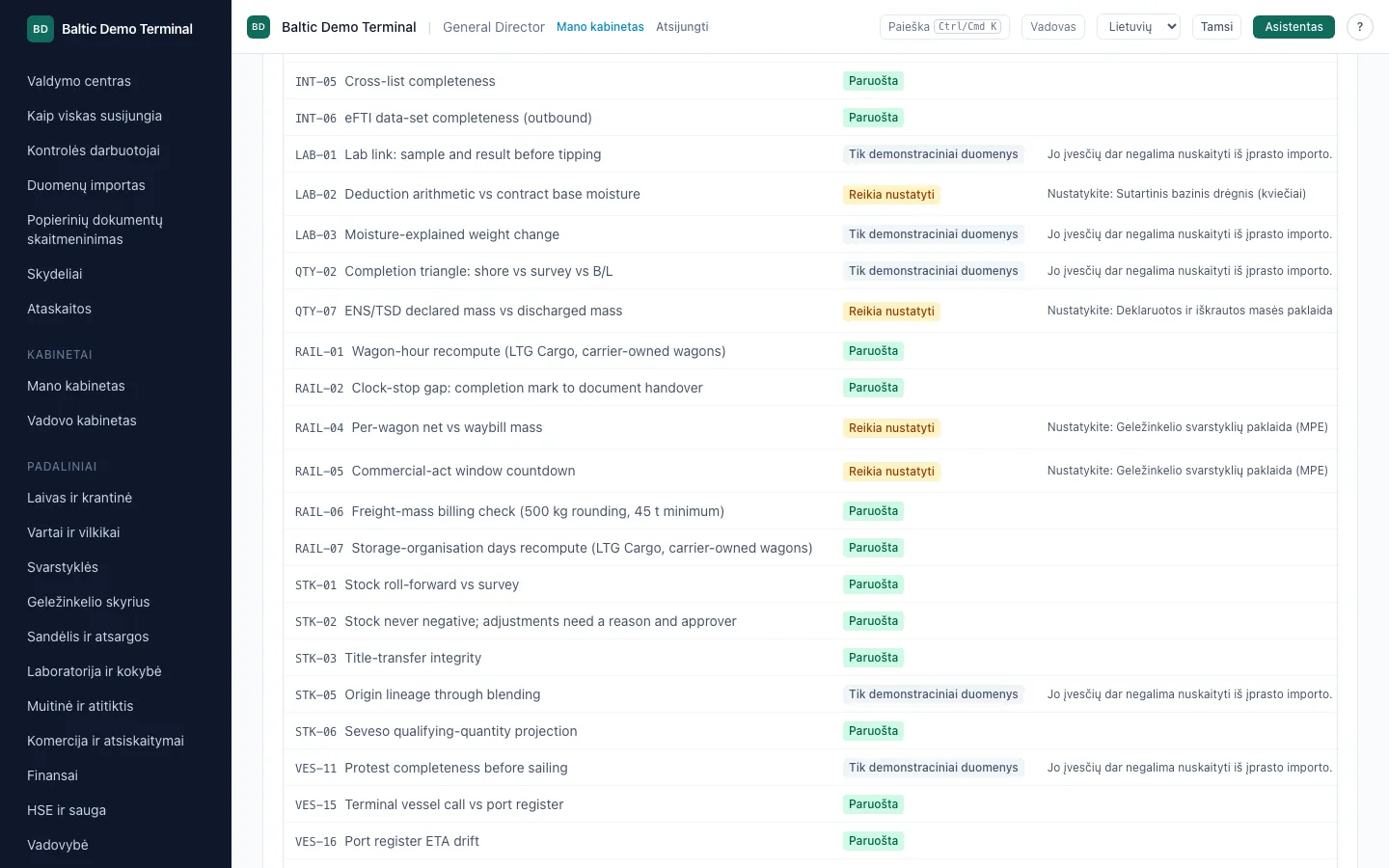Open the Asistentas assistant panel
1389x868 pixels.
click(1294, 27)
